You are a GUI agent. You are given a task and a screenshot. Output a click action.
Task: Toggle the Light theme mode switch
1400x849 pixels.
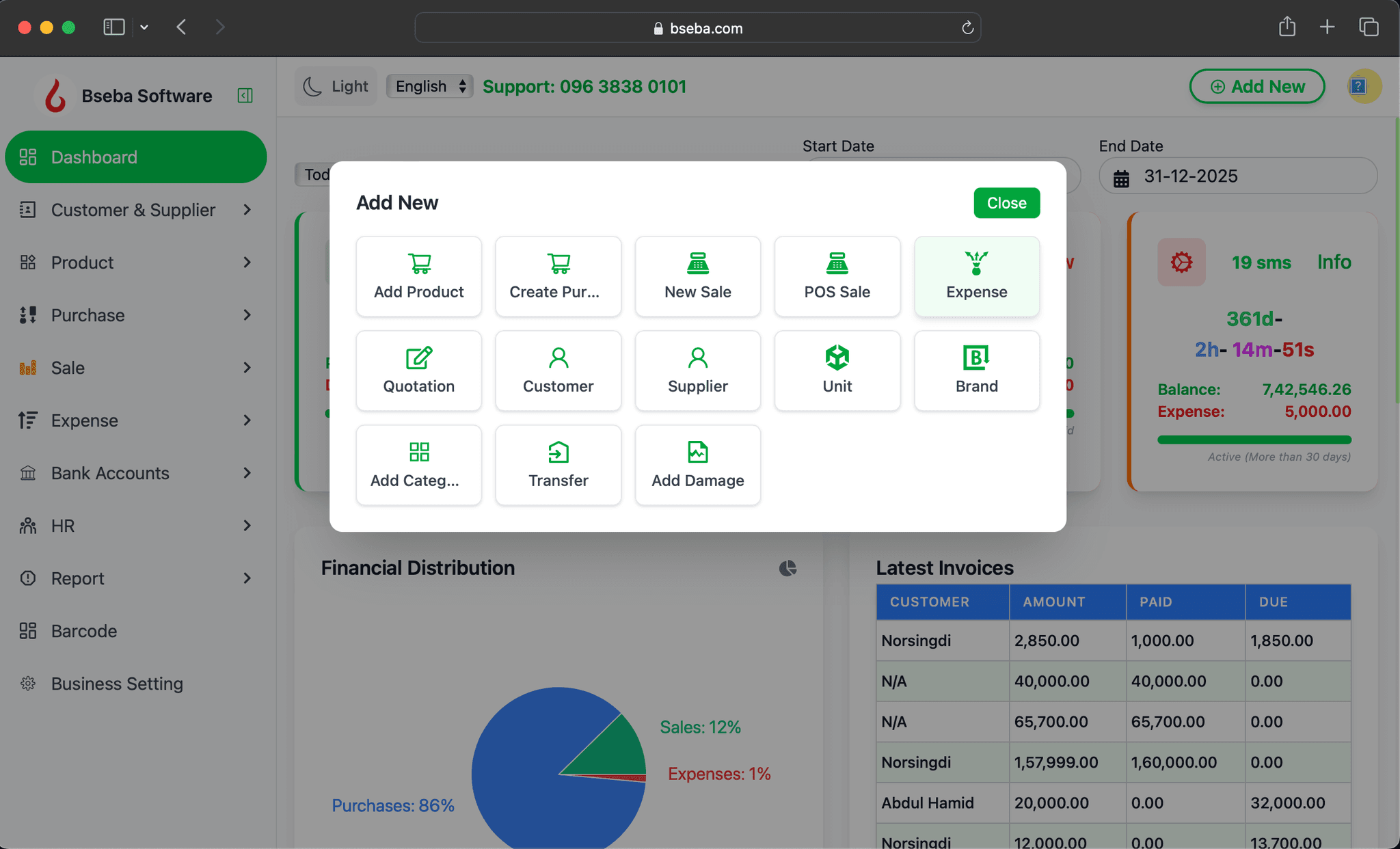point(336,86)
